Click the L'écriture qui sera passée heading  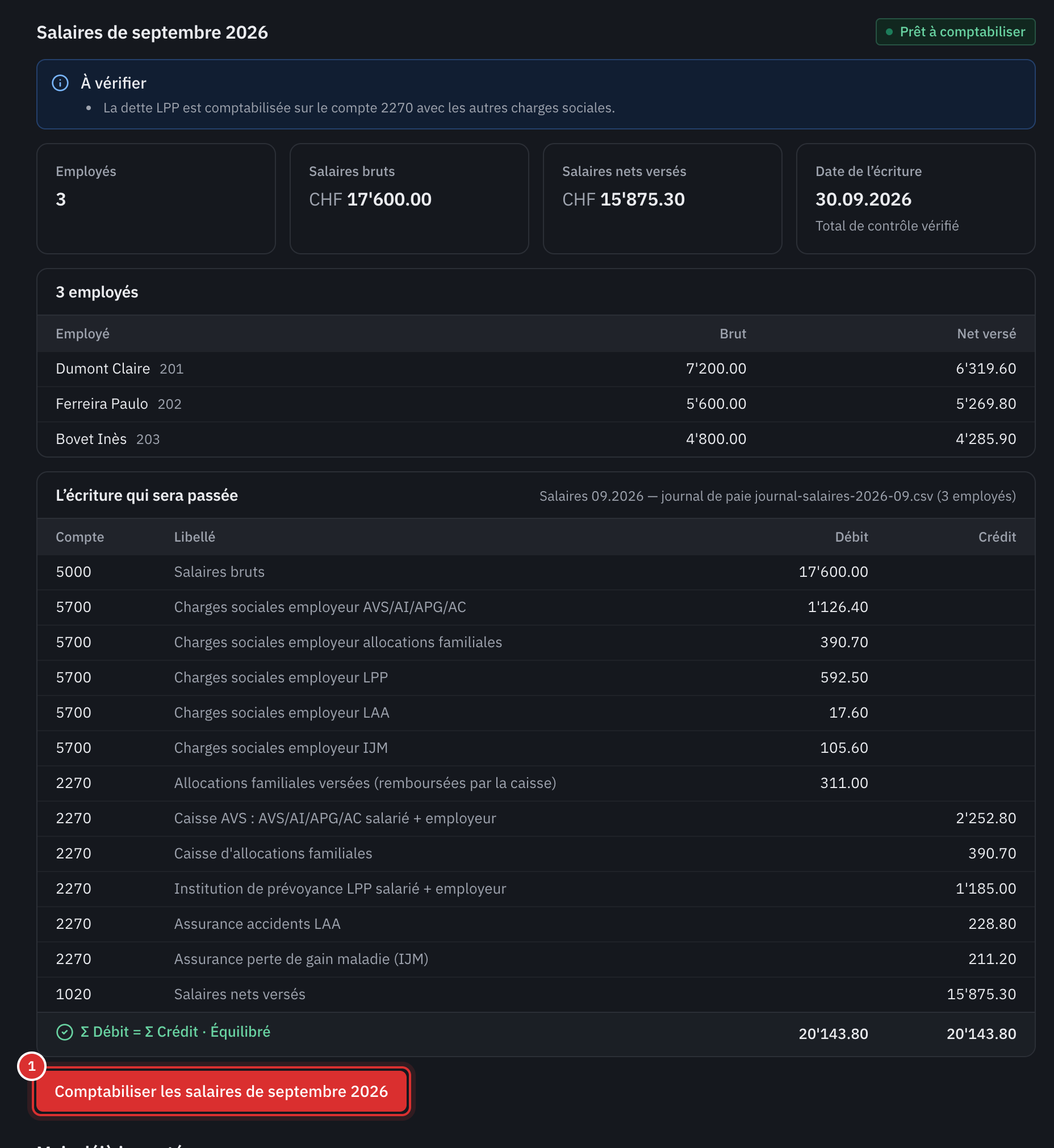(x=147, y=496)
